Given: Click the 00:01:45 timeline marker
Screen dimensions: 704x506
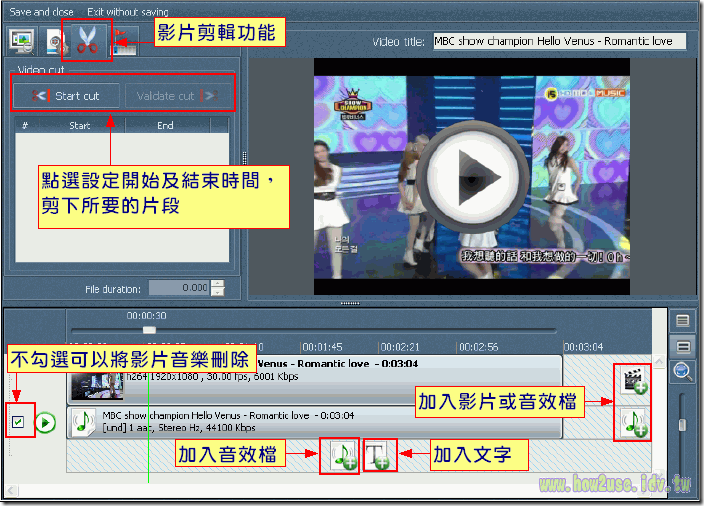Looking at the screenshot, I should point(322,347).
